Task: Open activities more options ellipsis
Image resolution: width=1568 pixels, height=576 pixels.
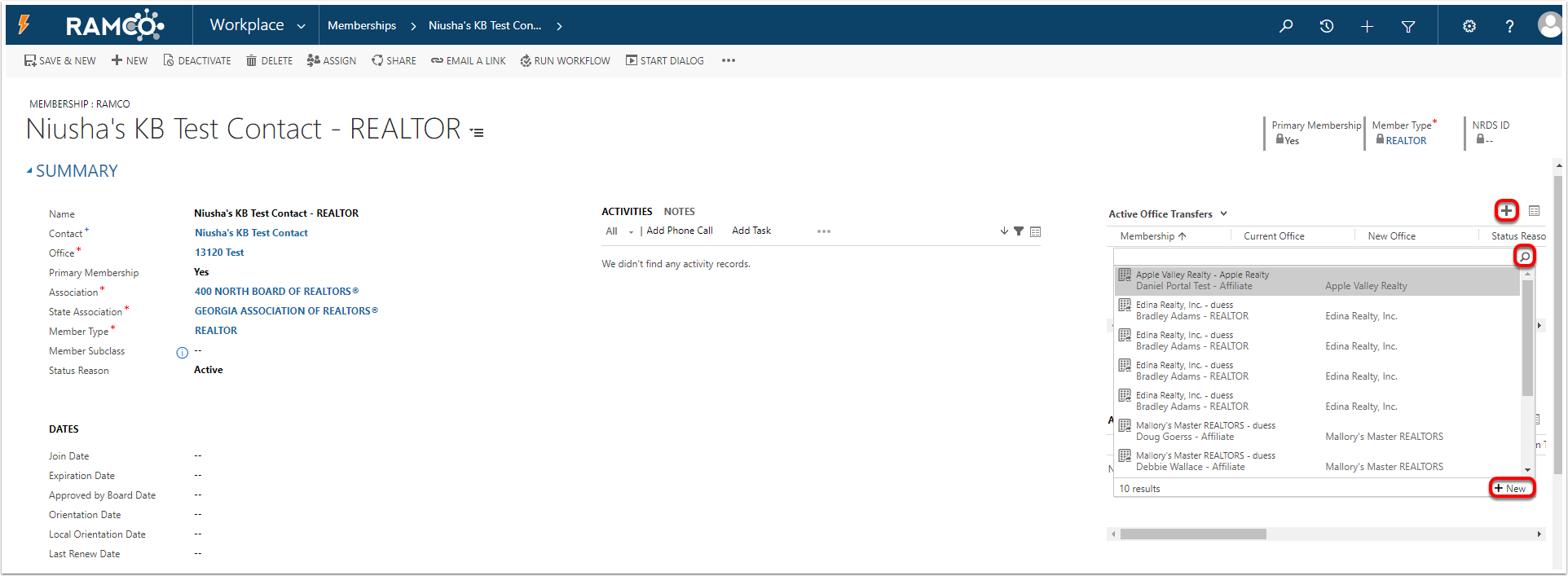Action: coord(824,231)
